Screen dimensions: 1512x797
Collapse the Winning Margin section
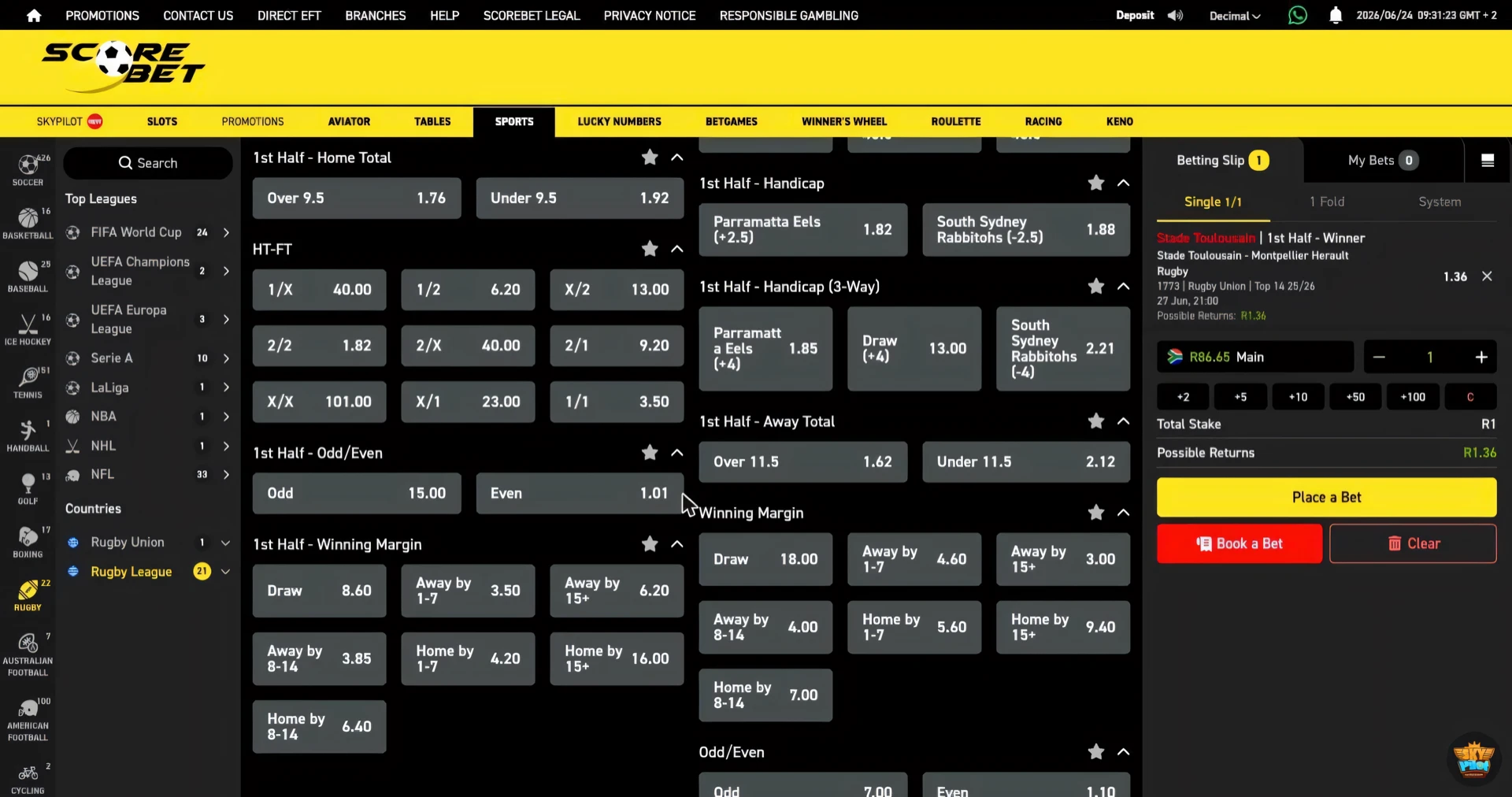click(x=1124, y=513)
